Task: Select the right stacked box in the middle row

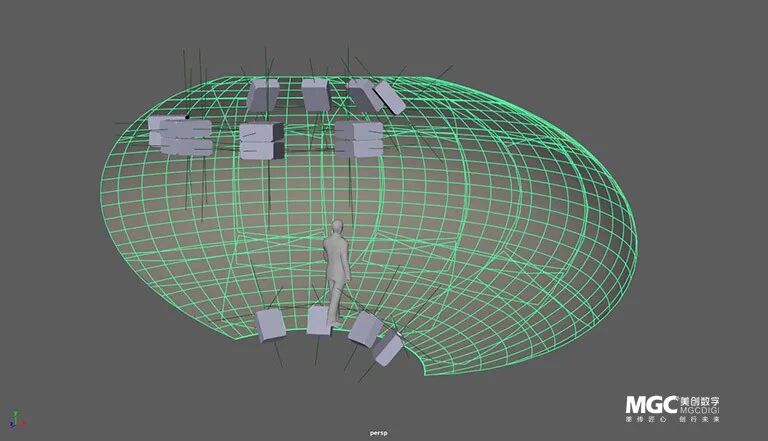Action: click(x=358, y=138)
